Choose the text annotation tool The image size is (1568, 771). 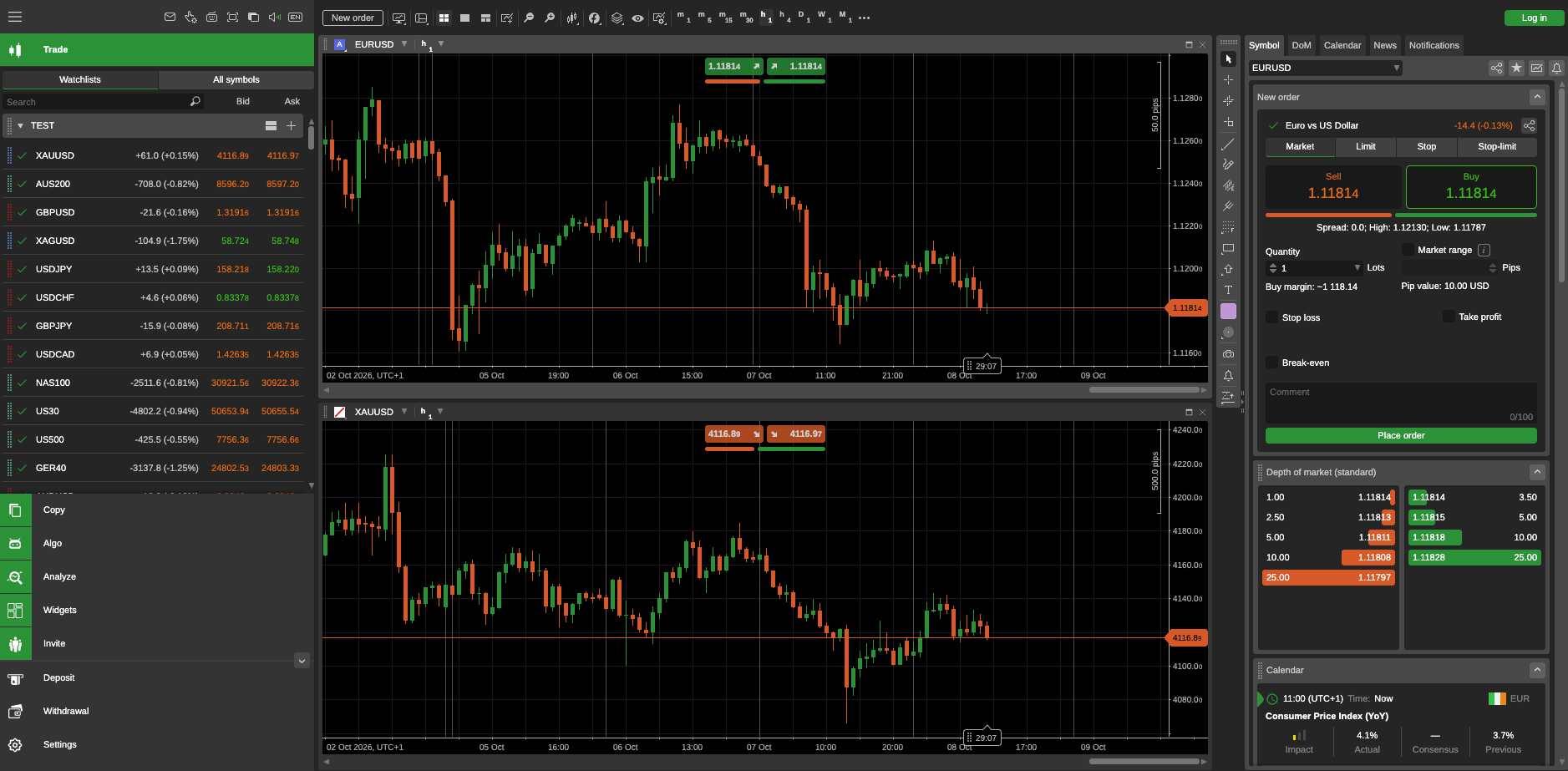coord(1228,290)
